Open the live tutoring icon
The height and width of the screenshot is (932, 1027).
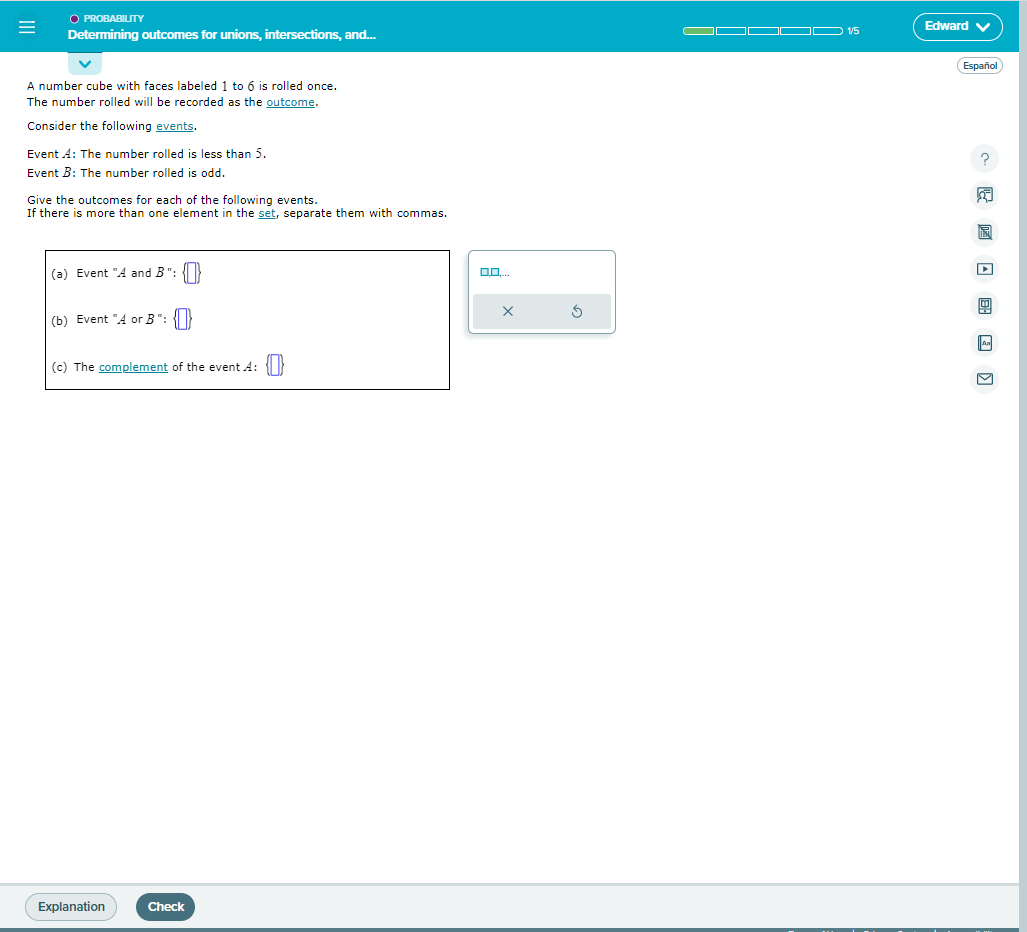pos(984,195)
